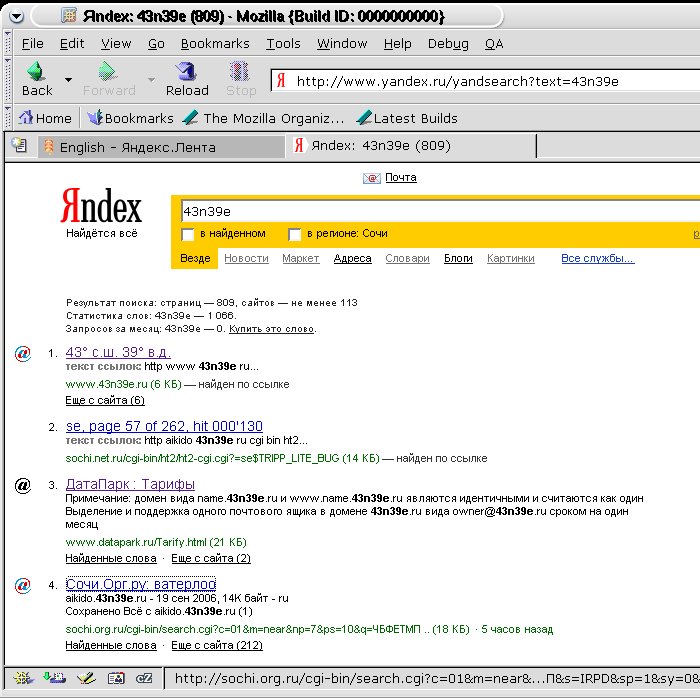This screenshot has height=698, width=700.
Task: Click the @ icon beside result 1
Action: point(23,353)
